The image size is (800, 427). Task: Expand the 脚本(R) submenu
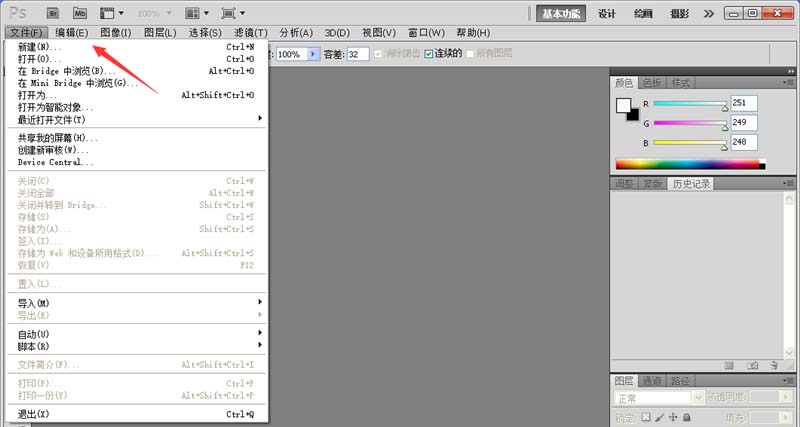click(136, 347)
